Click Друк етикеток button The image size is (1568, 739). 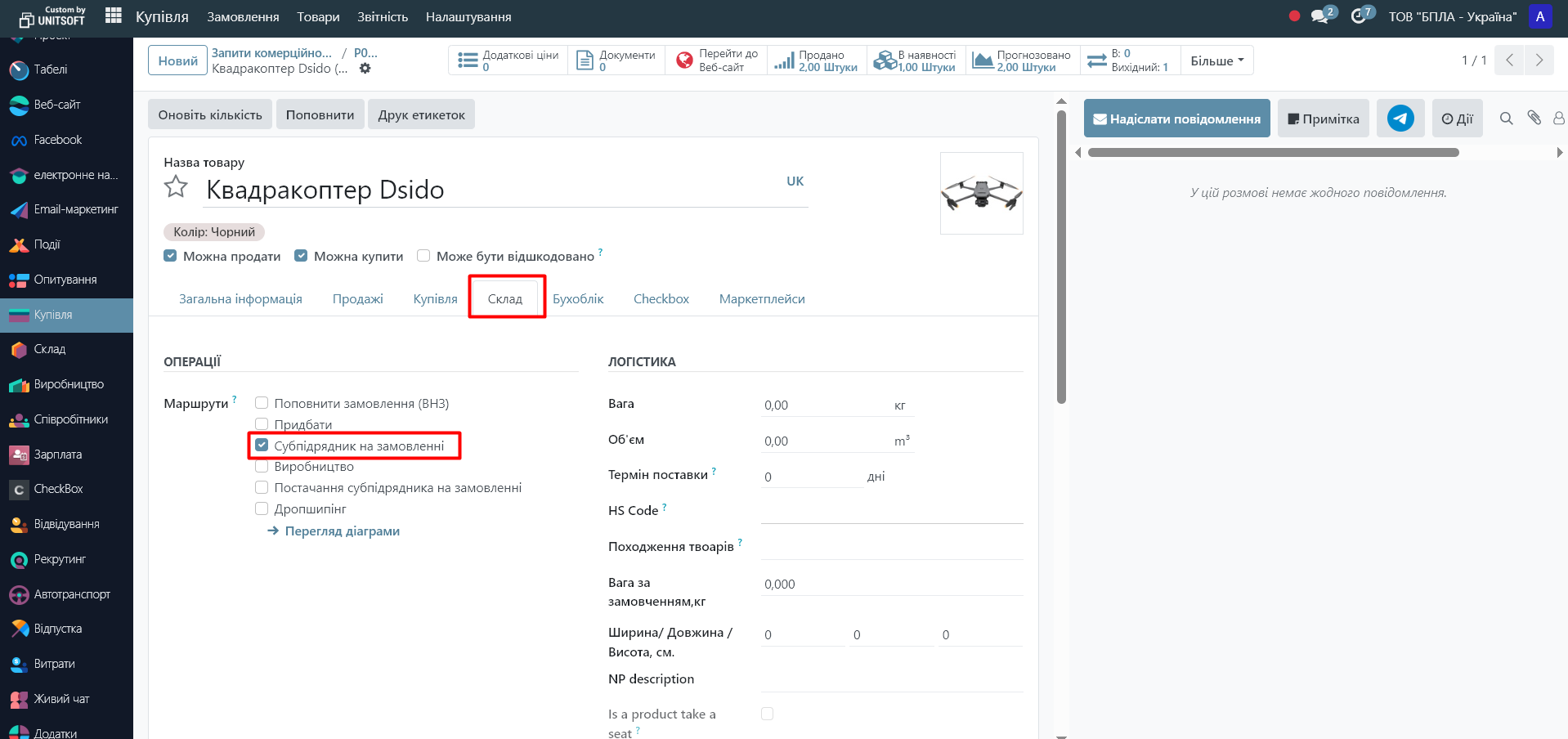tap(421, 114)
